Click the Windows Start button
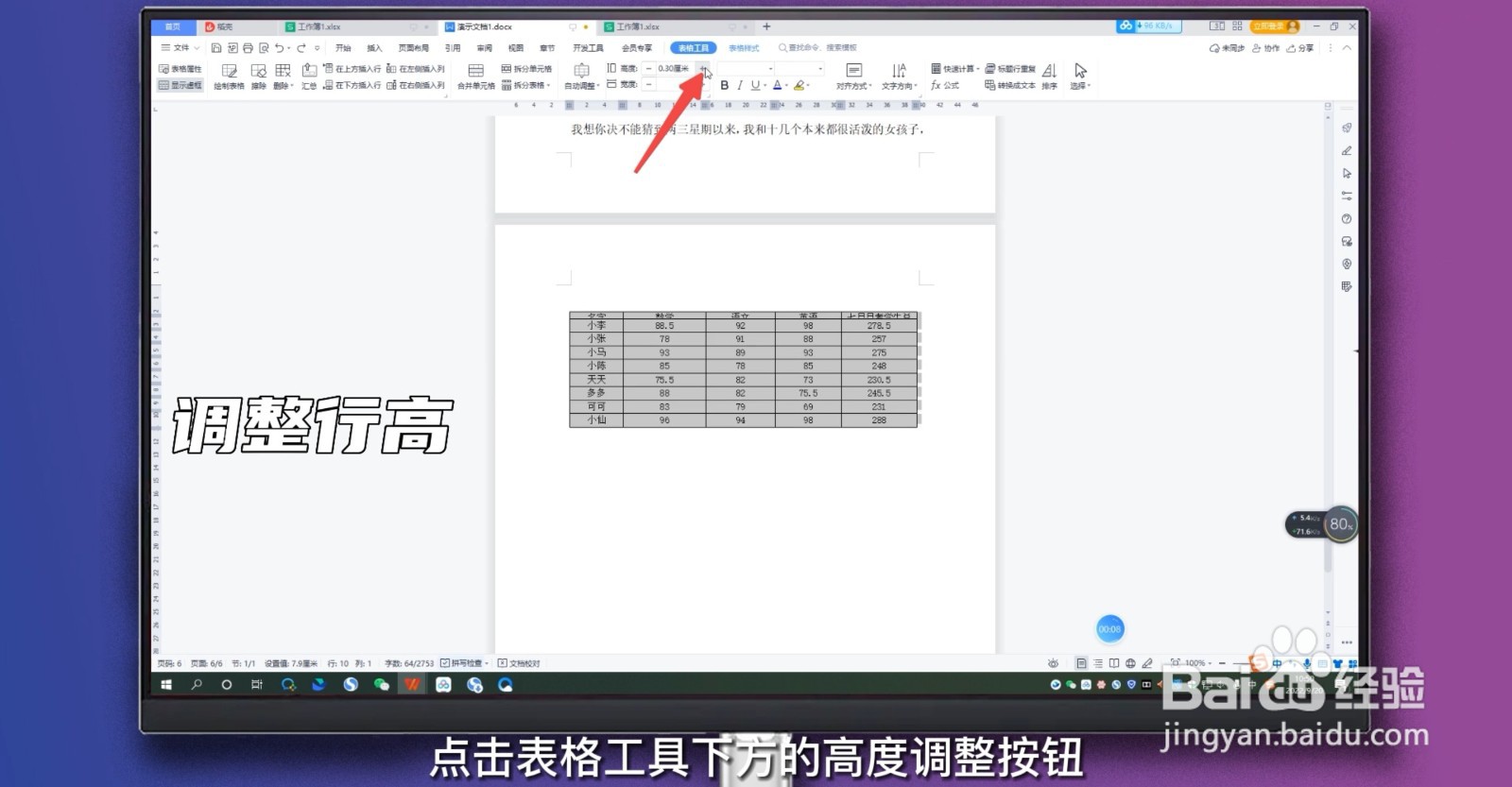The width and height of the screenshot is (1512, 787). coord(166,685)
